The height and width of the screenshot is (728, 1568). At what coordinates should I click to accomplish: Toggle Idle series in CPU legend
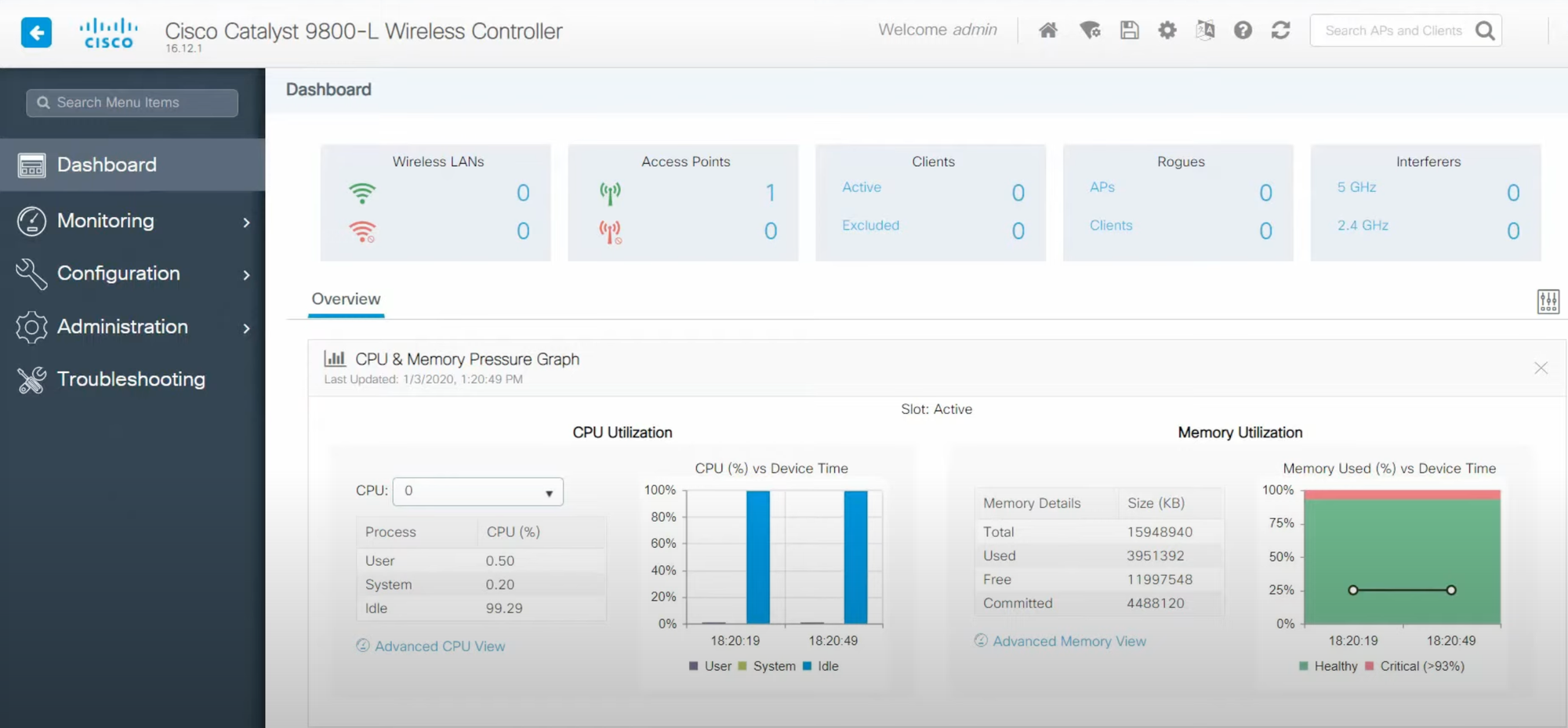point(820,666)
